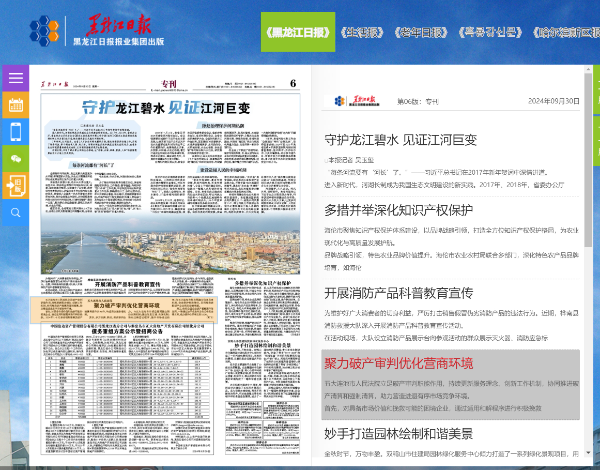Click the 妙手打造园林绘制和谐美景 block on the page
600x470 pixels.
click(x=262, y=369)
